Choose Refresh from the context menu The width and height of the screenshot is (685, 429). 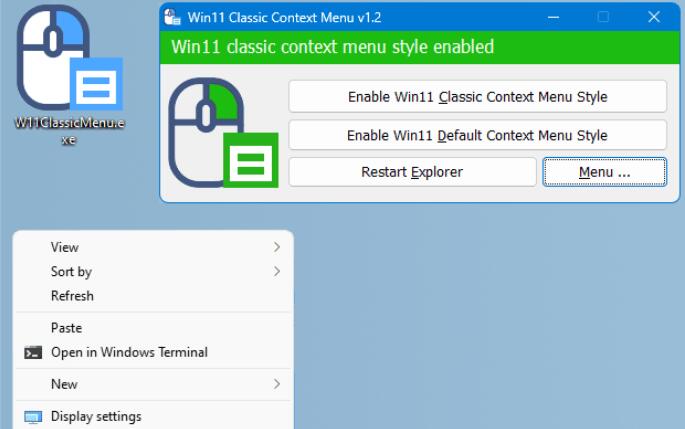coord(153,296)
